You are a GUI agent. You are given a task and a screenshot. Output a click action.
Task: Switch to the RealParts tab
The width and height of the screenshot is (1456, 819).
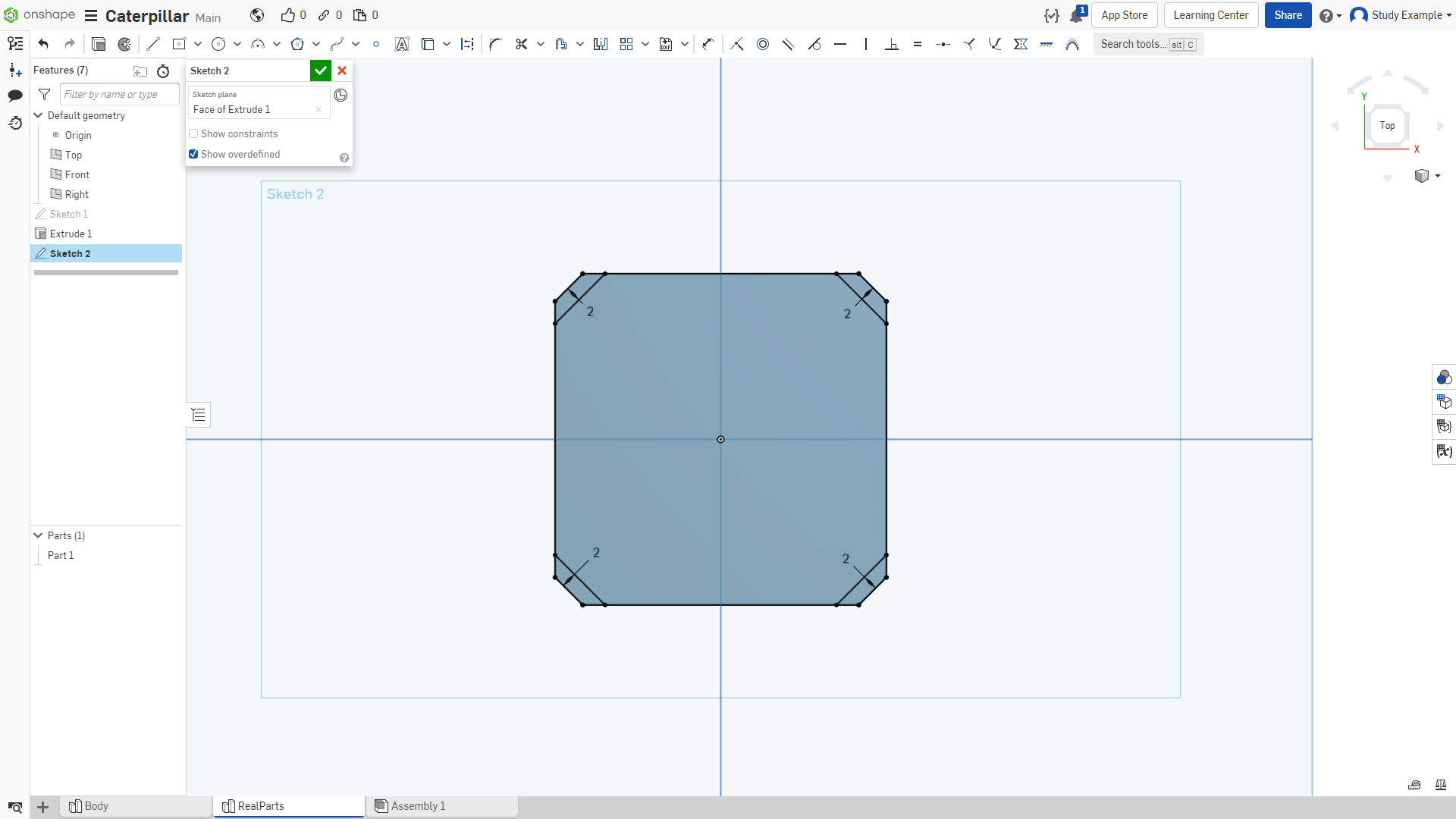coord(290,806)
